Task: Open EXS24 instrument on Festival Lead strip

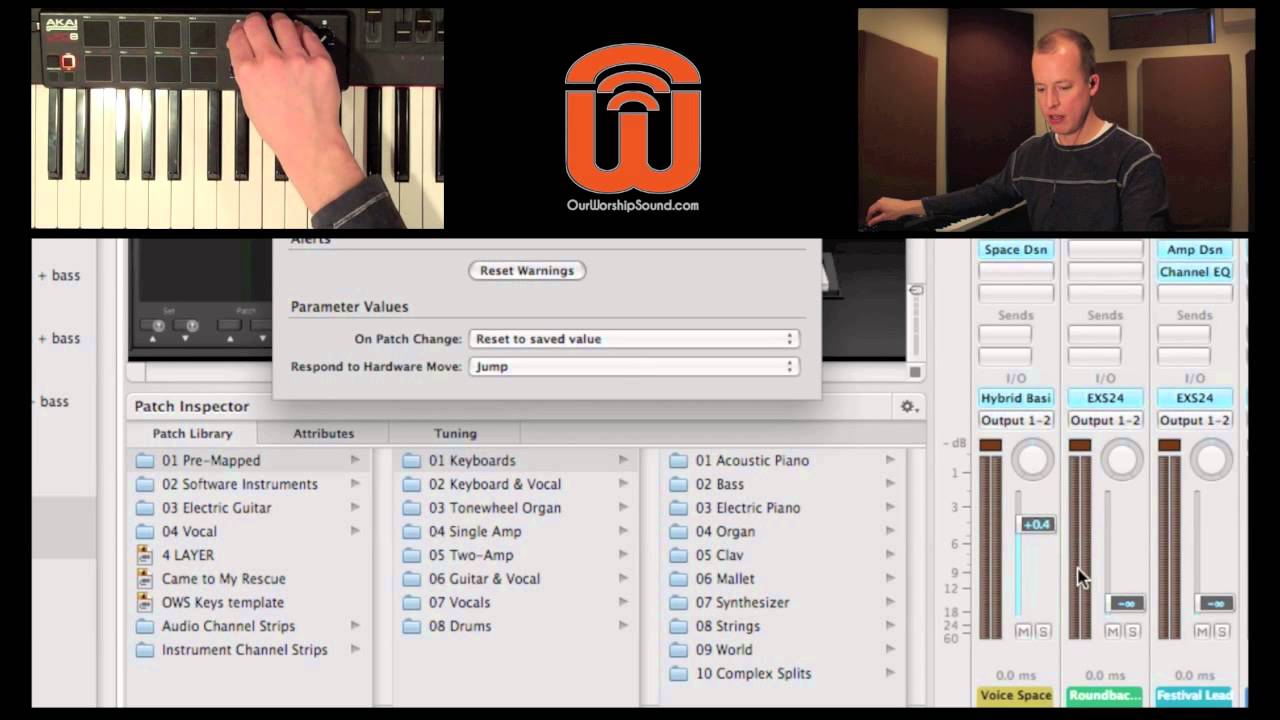Action: [x=1195, y=398]
